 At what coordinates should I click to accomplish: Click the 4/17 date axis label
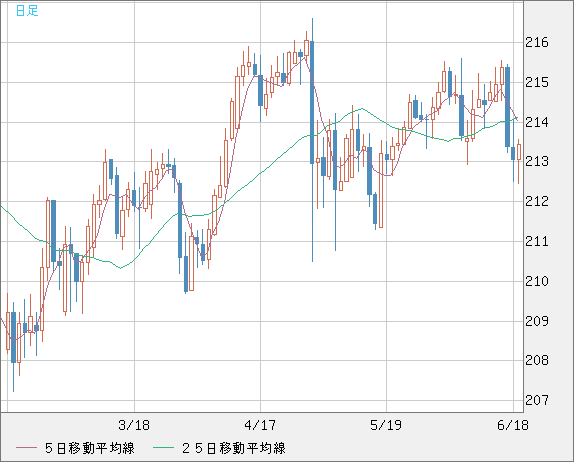[260, 425]
